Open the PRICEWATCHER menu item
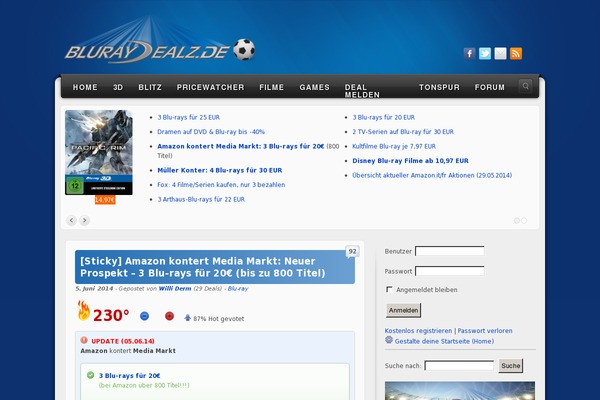This screenshot has width=600, height=400. point(210,87)
